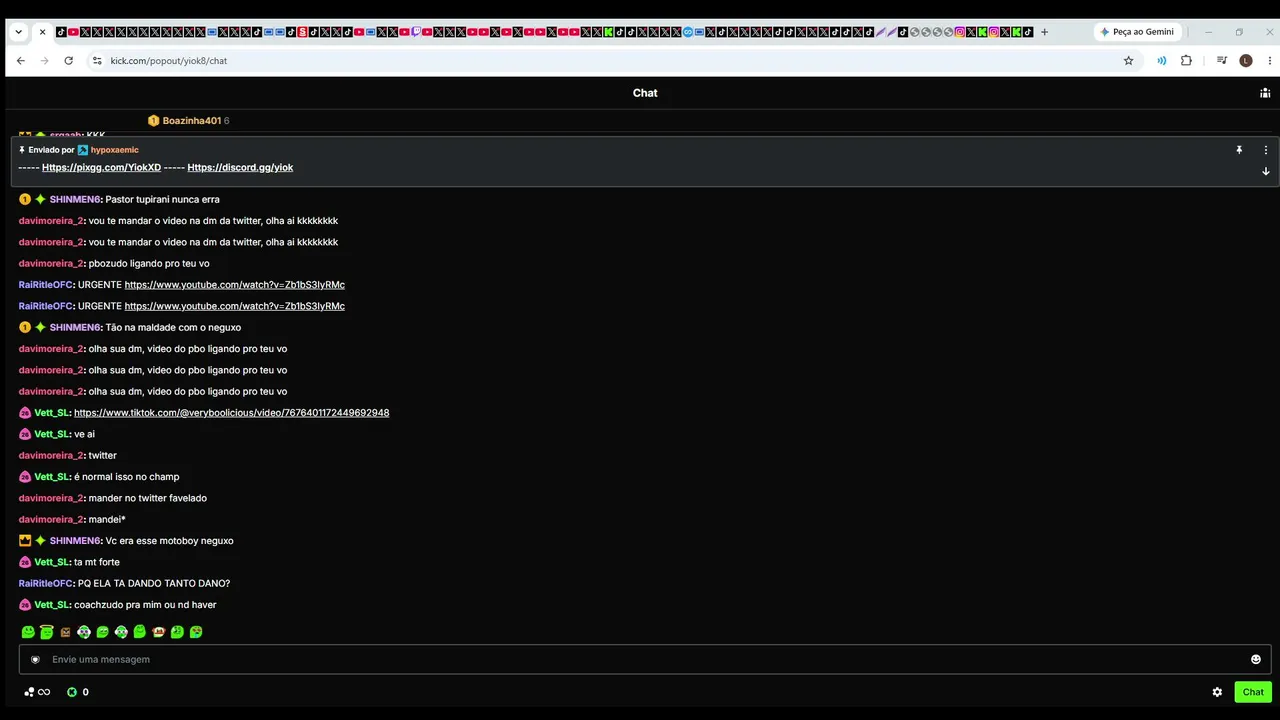Open the tab search dropdown chevron
Viewport: 1280px width, 720px height.
point(18,32)
